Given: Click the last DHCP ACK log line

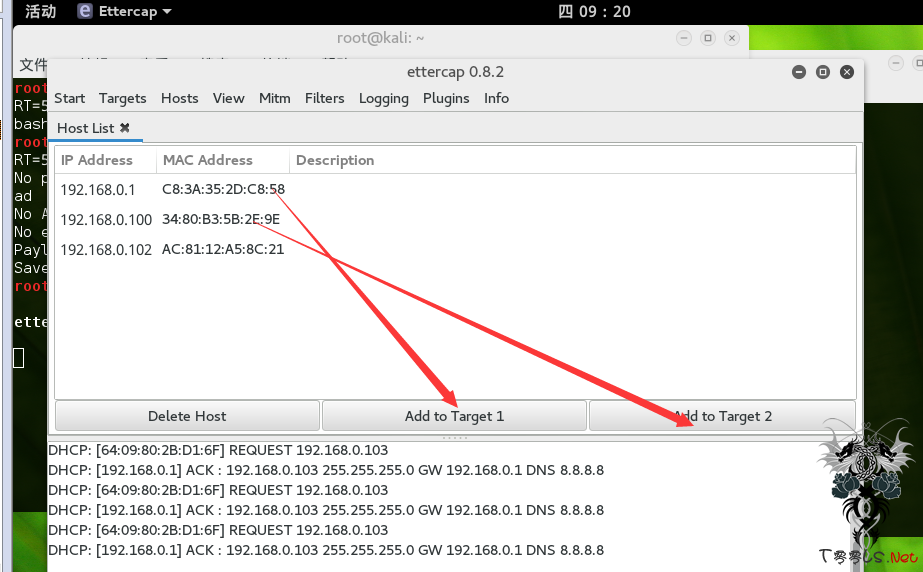Looking at the screenshot, I should pos(326,550).
